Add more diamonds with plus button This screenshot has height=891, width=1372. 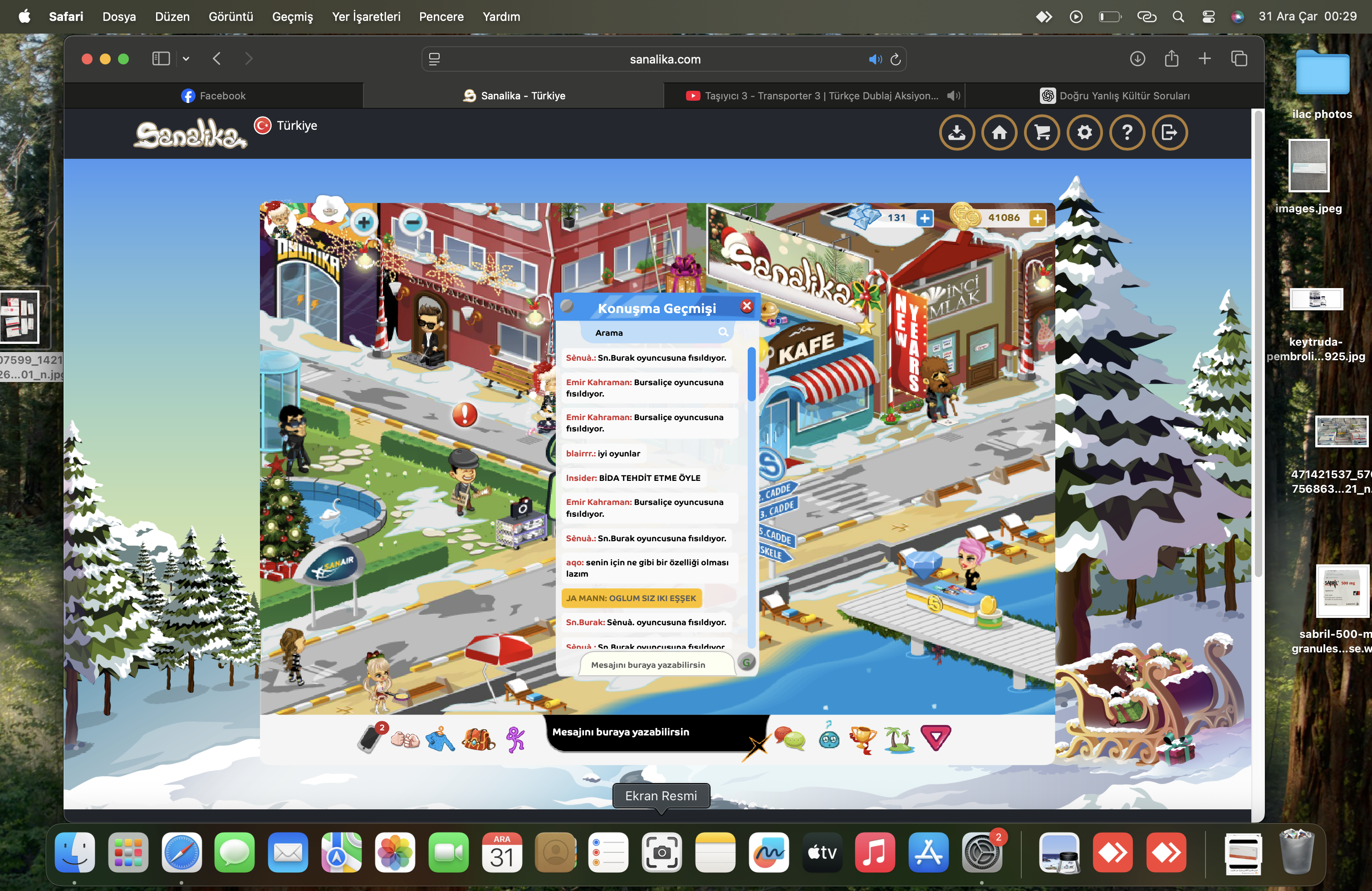coord(925,218)
